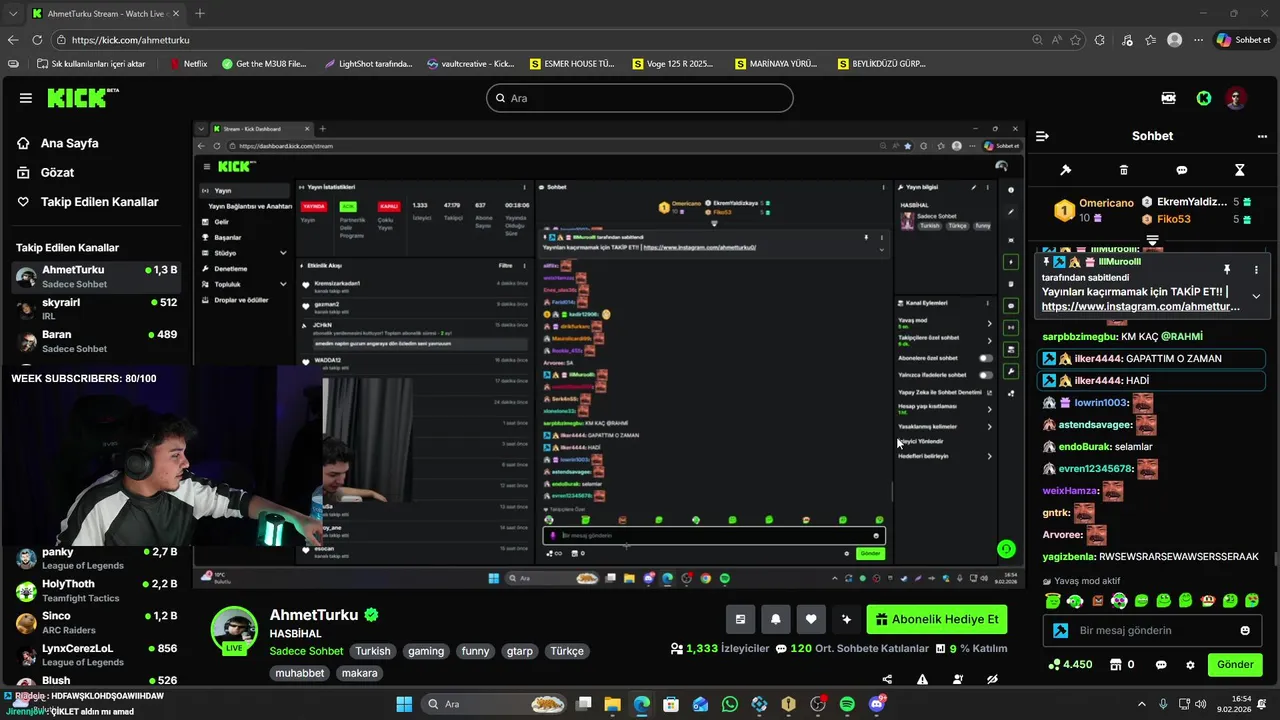Screen dimensions: 1280x720
Task: Click the gtarp tag
Action: coord(520,651)
